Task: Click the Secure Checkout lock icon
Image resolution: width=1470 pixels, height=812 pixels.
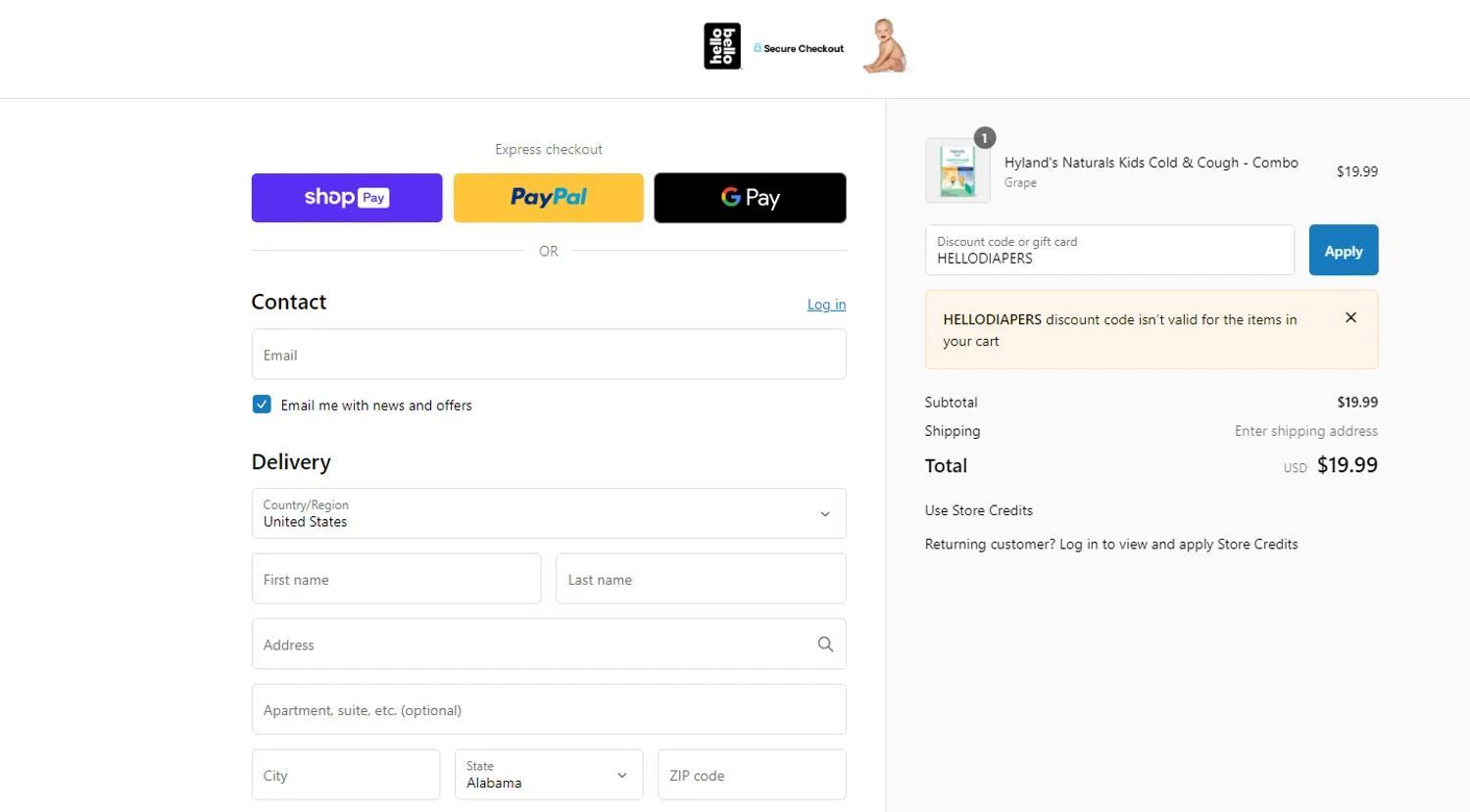Action: [x=758, y=48]
